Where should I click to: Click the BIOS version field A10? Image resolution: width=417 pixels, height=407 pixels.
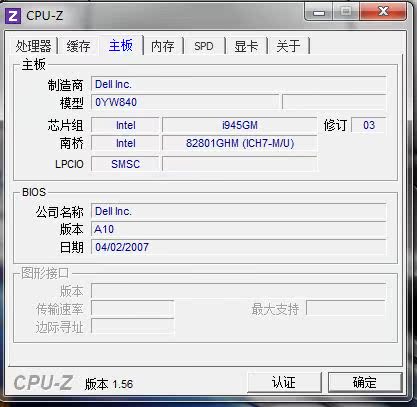(239, 229)
